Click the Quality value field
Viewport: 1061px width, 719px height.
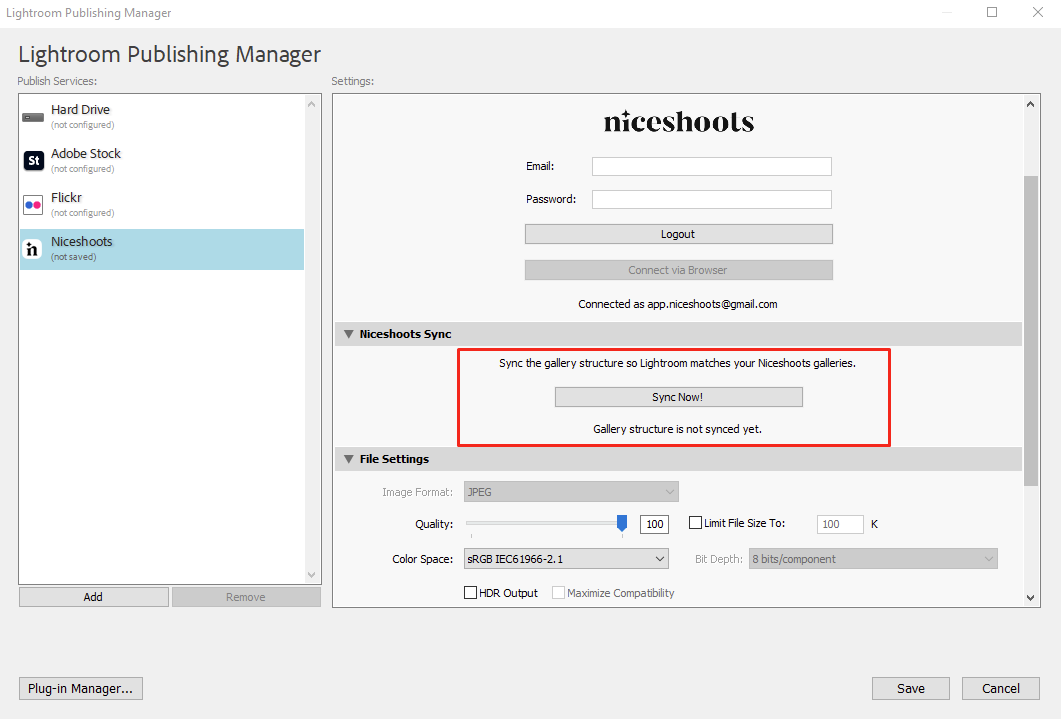(x=654, y=524)
